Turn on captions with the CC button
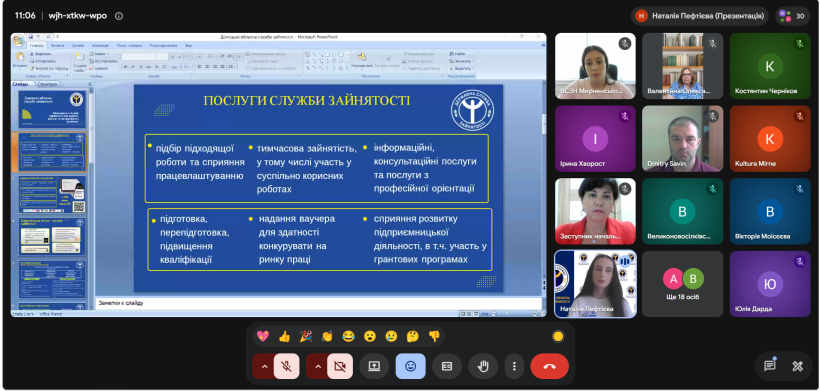This screenshot has width=820, height=391. 447,366
